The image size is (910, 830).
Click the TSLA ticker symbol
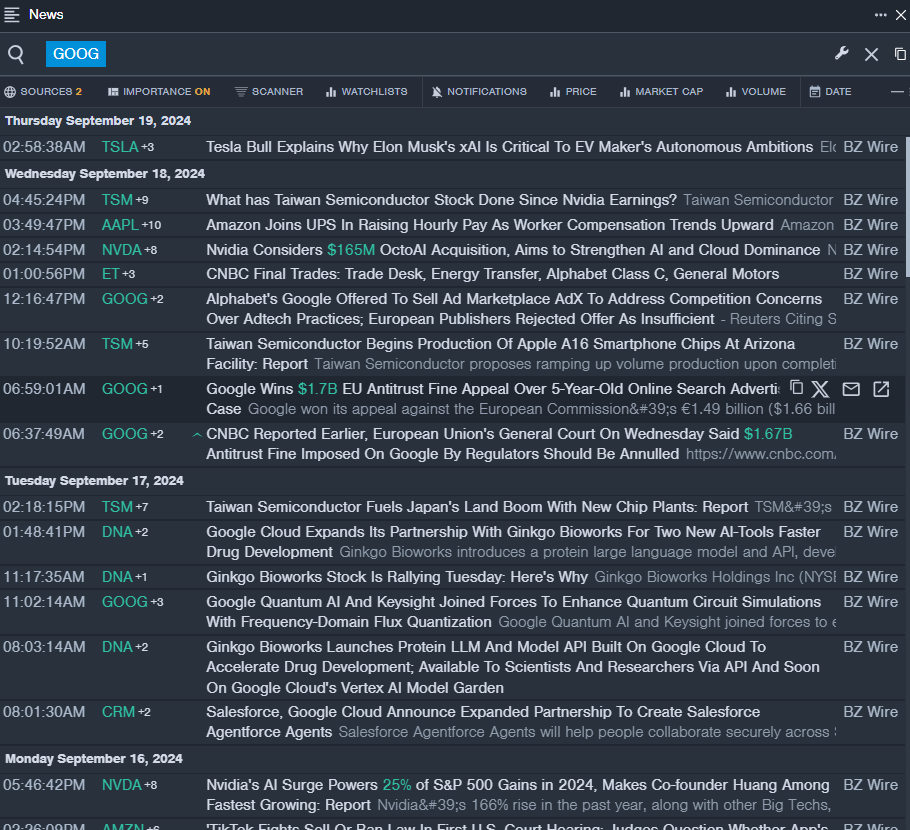coord(120,147)
